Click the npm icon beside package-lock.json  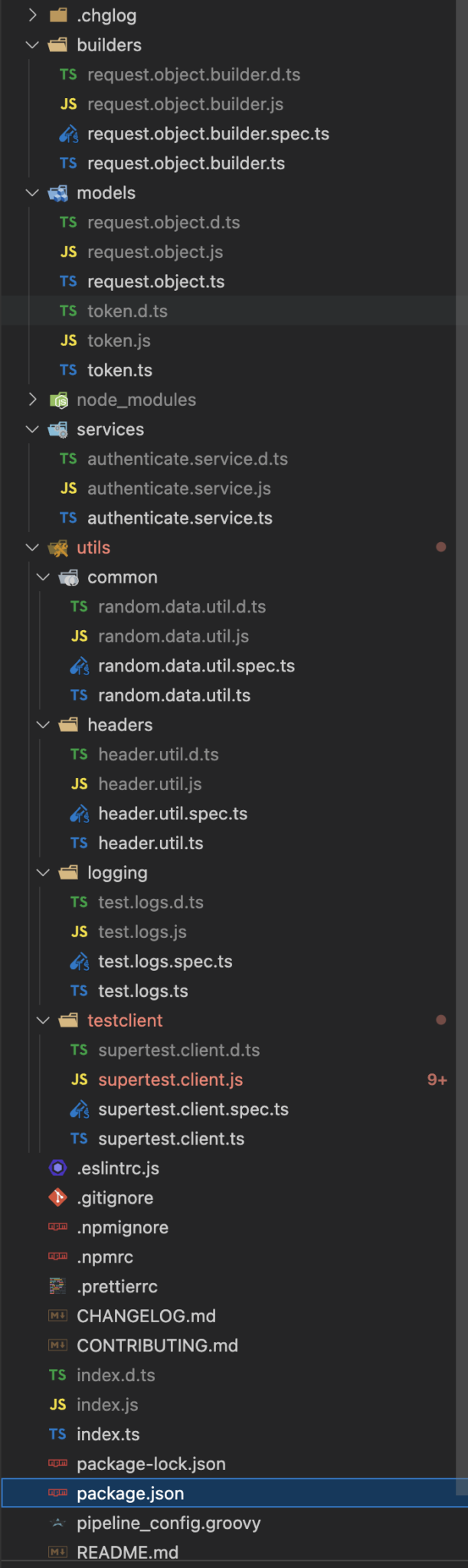click(x=57, y=1463)
